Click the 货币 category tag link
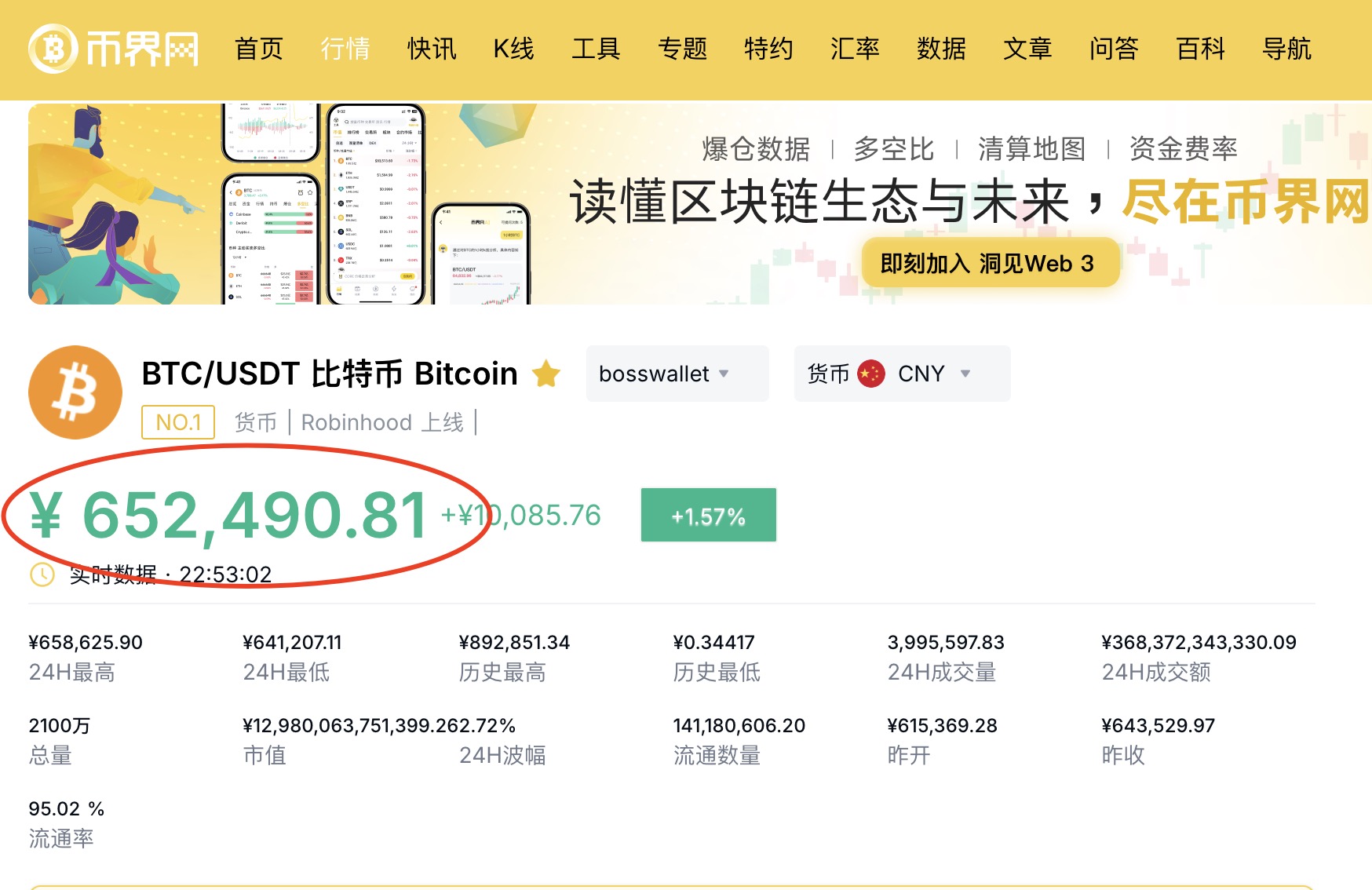The height and width of the screenshot is (890, 1372). (256, 422)
